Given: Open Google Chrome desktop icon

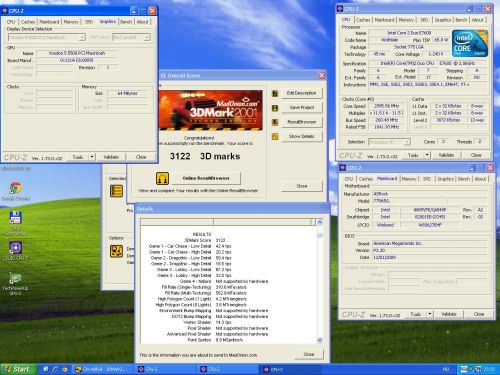Looking at the screenshot, I should click(15, 188).
